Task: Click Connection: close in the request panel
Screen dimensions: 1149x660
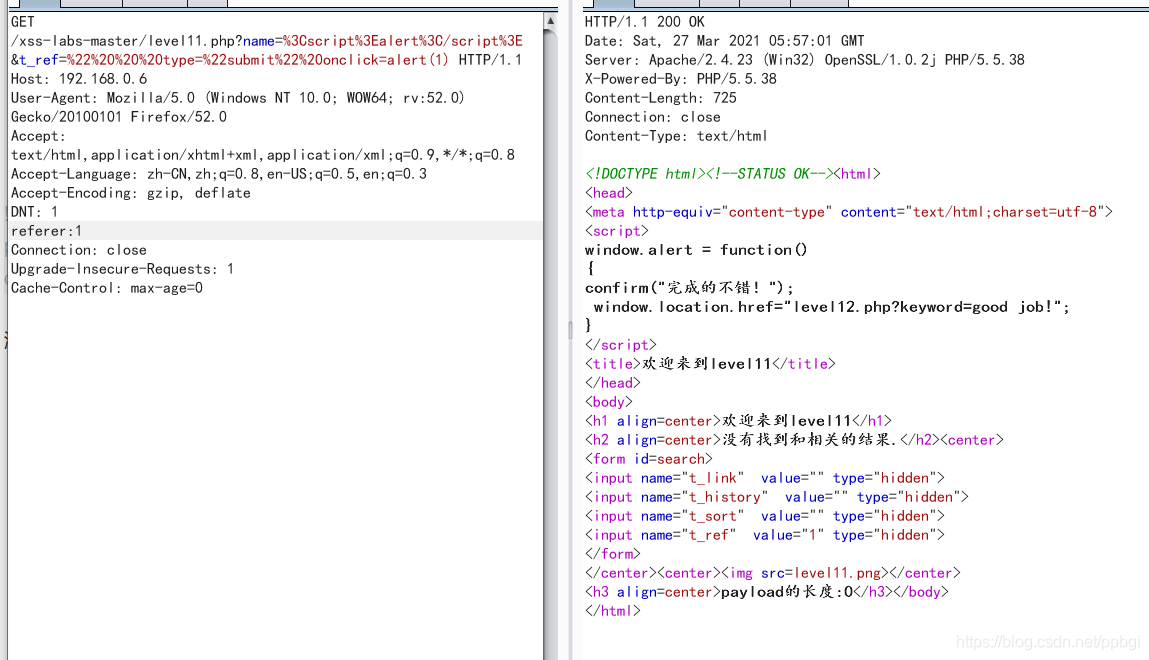Action: click(x=78, y=251)
